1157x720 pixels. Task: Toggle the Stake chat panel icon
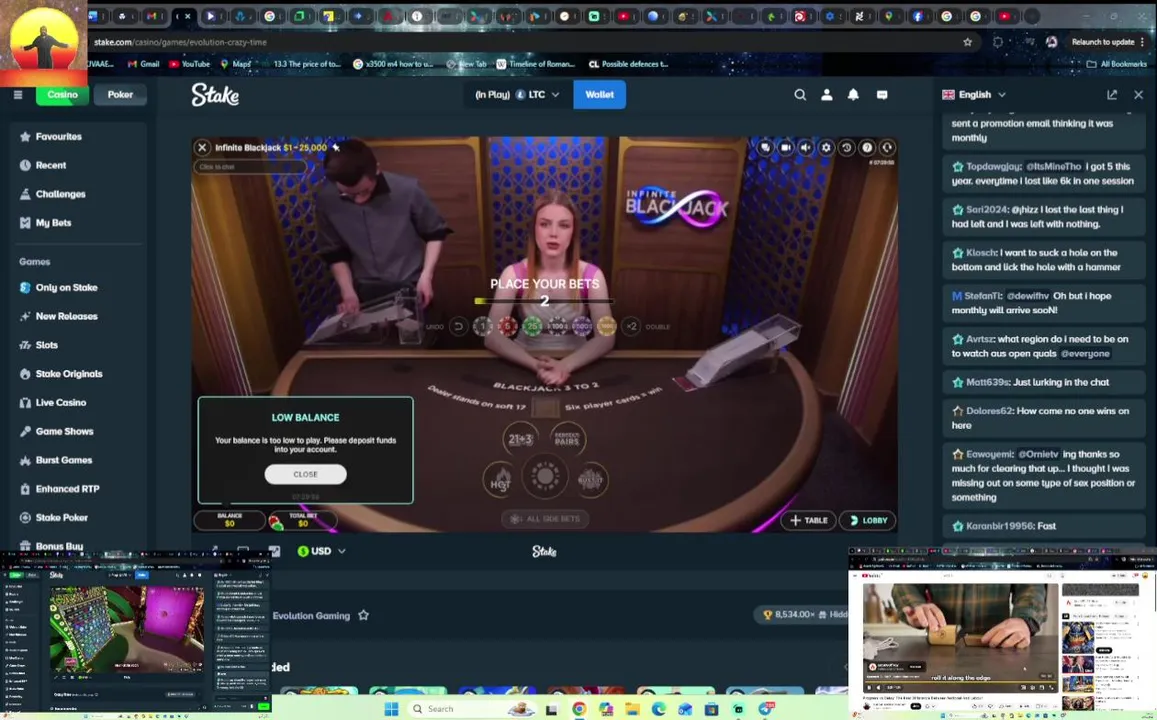click(x=882, y=94)
